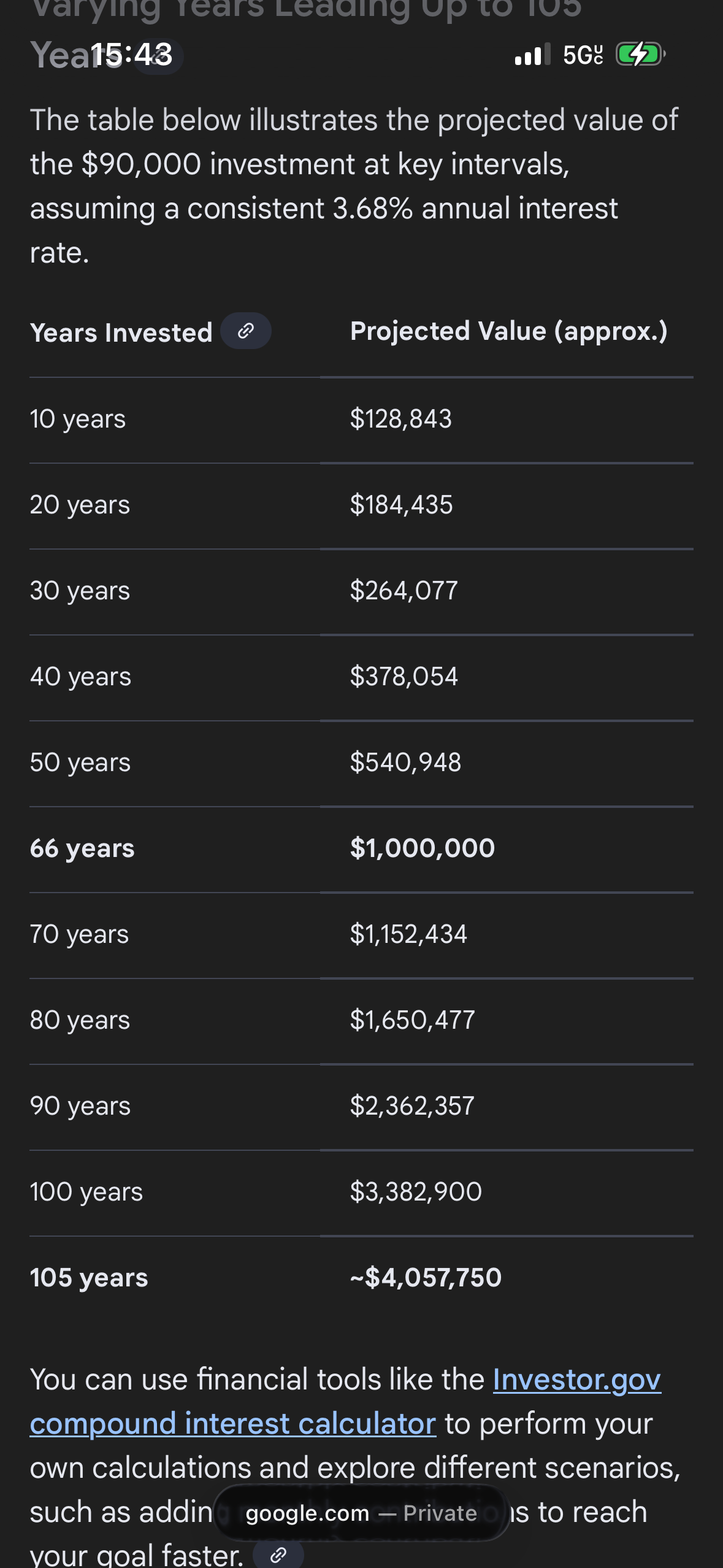Screen dimensions: 723x1568
Task: Select the 50 years row label
Action: coord(80,763)
